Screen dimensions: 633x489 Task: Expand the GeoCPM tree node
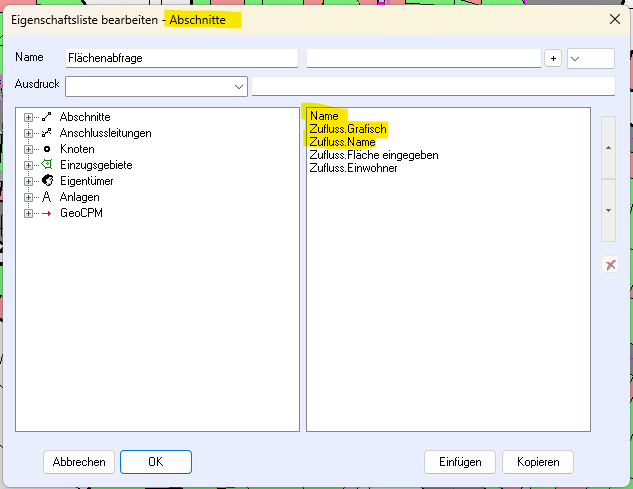[x=28, y=213]
